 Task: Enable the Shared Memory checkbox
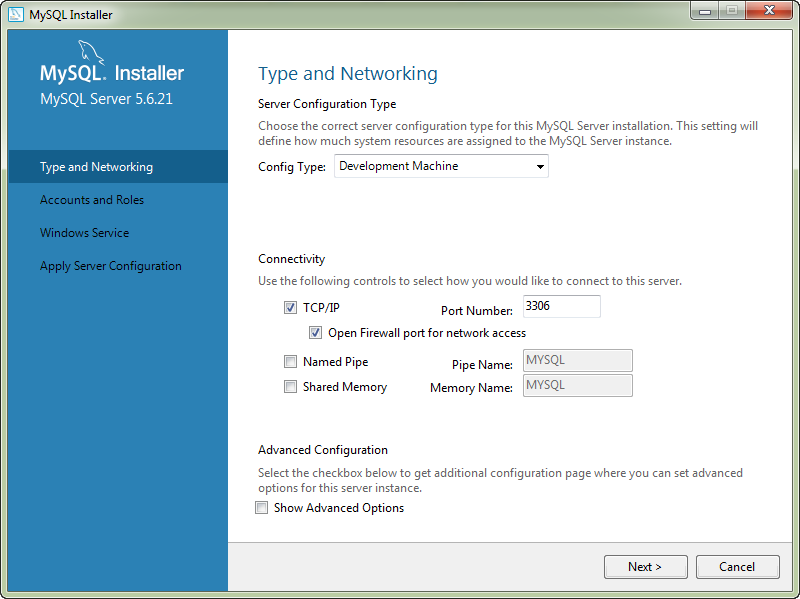pos(290,386)
